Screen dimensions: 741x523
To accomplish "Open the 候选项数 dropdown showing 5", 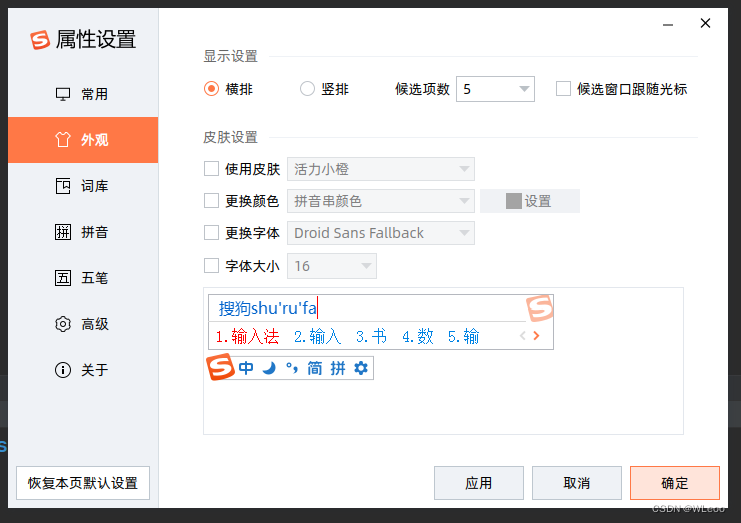I will 495,89.
